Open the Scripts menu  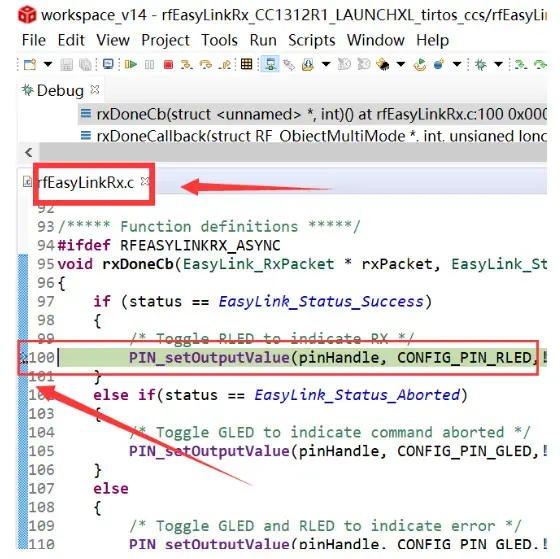(312, 40)
